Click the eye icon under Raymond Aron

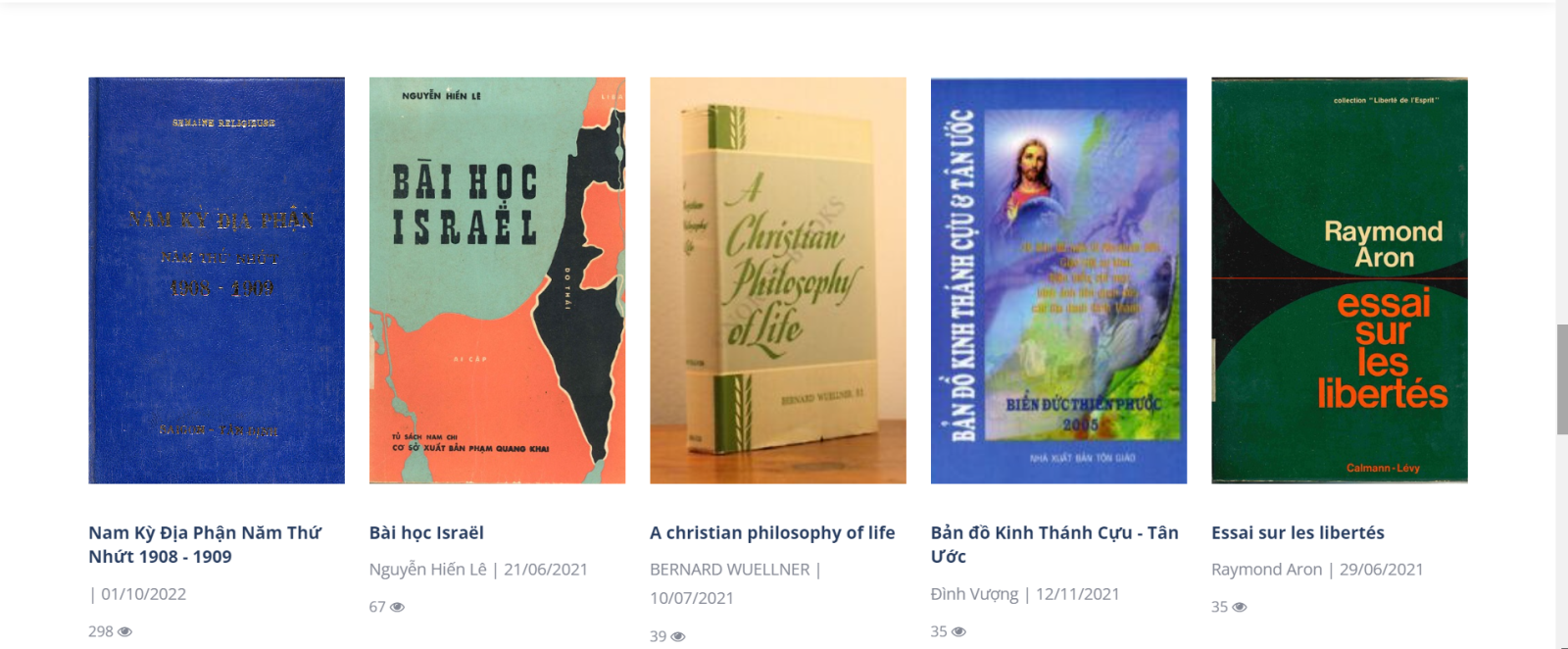tap(1240, 608)
